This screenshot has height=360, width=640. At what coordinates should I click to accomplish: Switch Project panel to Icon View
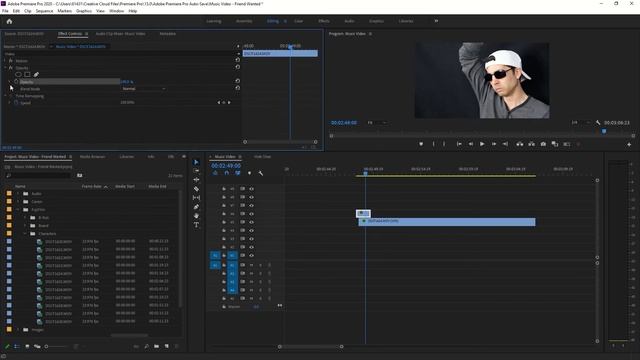(27, 346)
